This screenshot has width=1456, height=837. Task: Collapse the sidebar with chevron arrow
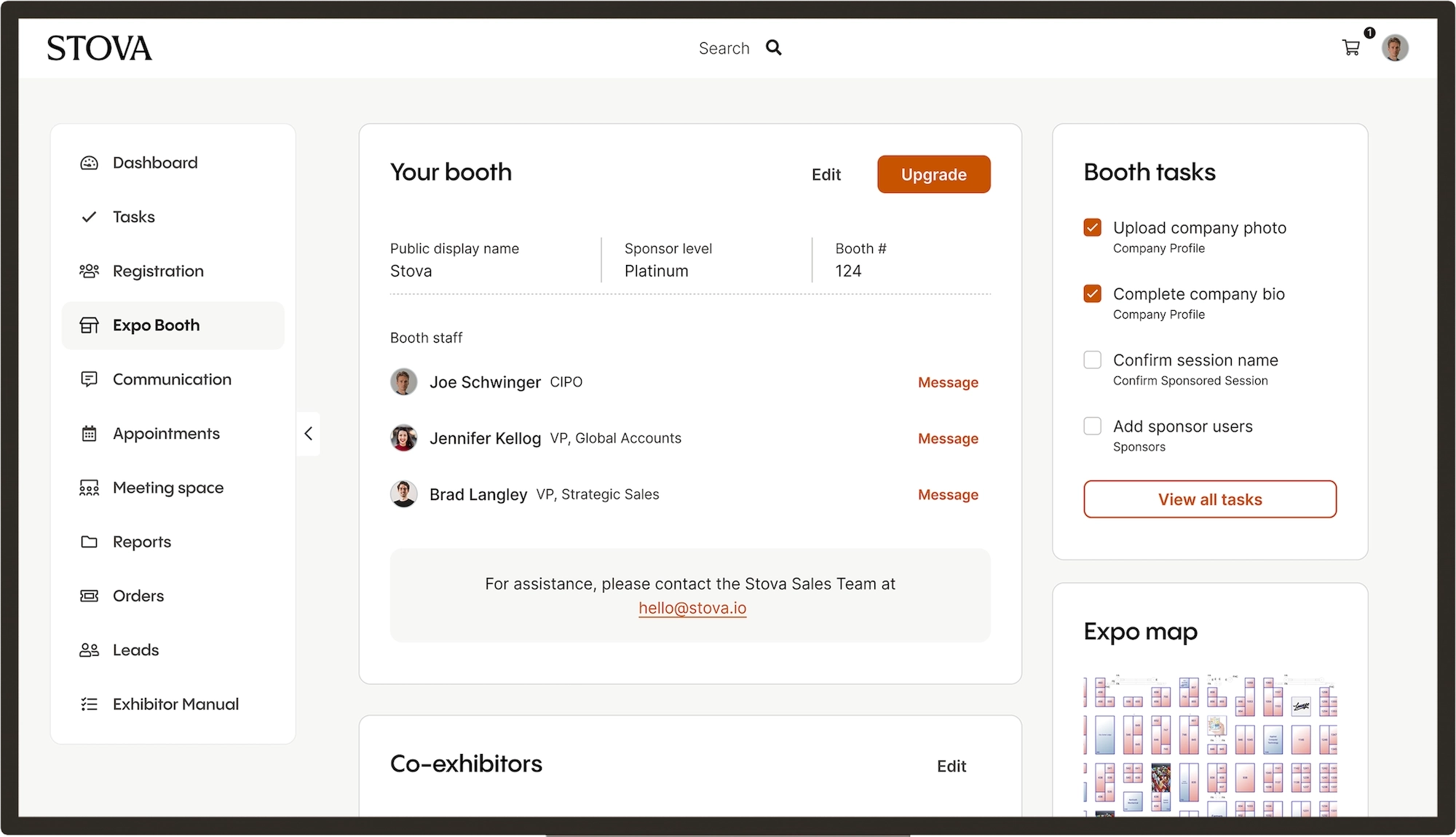309,434
